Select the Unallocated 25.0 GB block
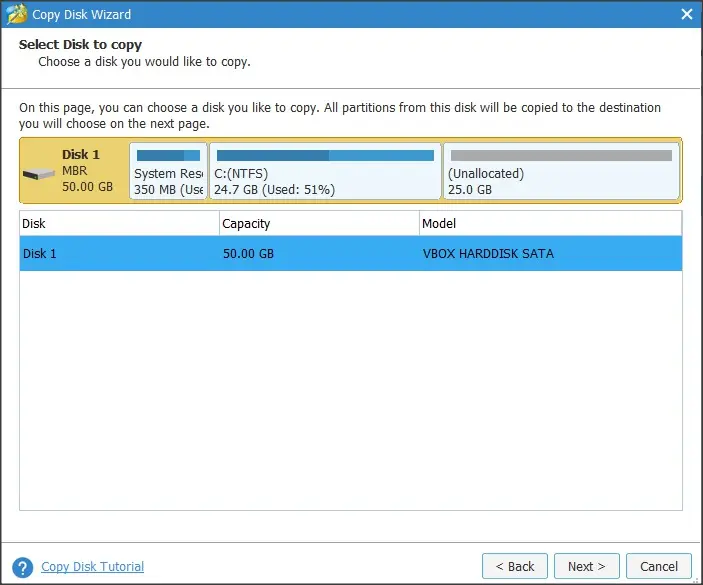Viewport: 703px width, 585px height. click(x=561, y=170)
